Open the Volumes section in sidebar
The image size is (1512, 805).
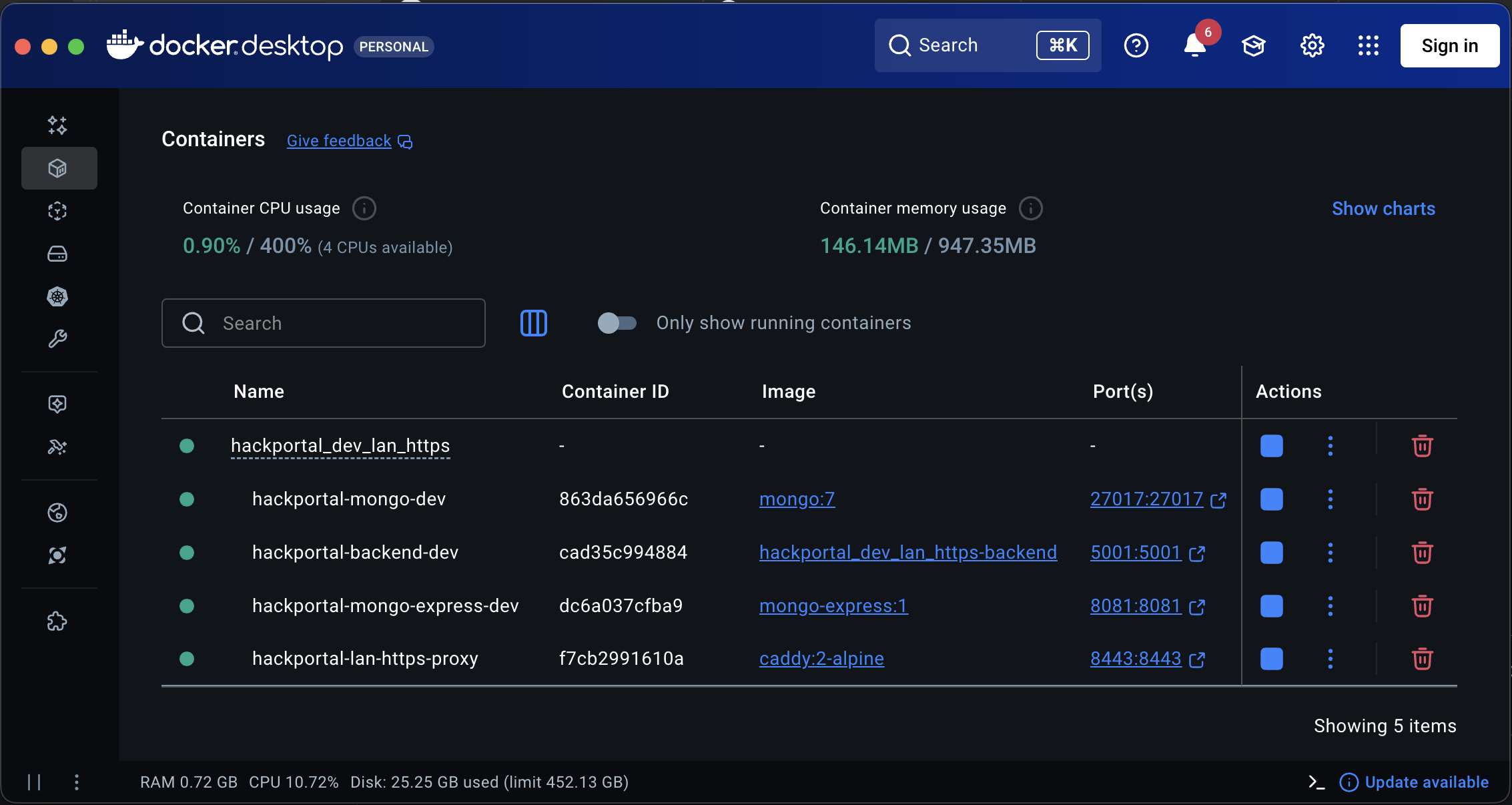pyautogui.click(x=57, y=254)
